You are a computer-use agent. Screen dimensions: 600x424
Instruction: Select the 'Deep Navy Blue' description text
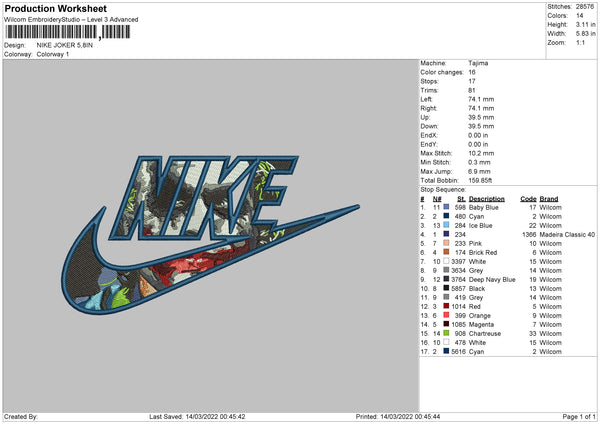(x=492, y=279)
